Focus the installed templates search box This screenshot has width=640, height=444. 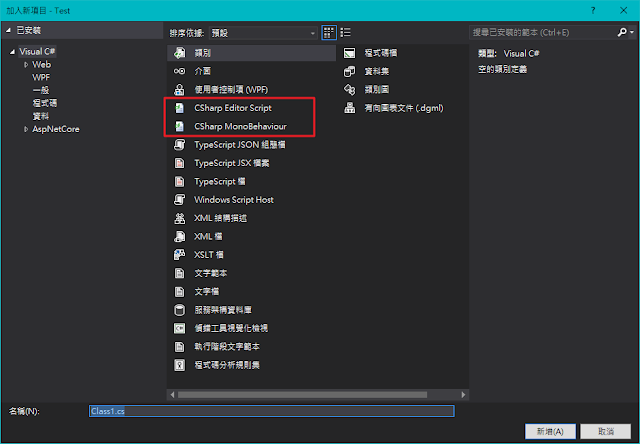tap(543, 32)
